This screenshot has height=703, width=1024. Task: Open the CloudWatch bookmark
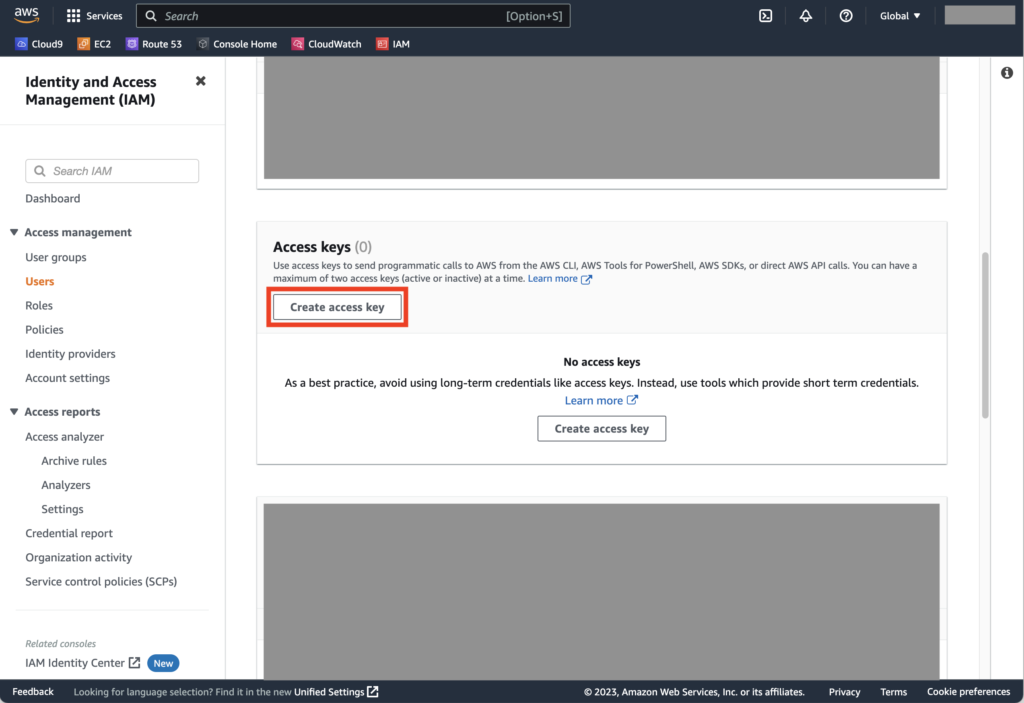pyautogui.click(x=327, y=44)
